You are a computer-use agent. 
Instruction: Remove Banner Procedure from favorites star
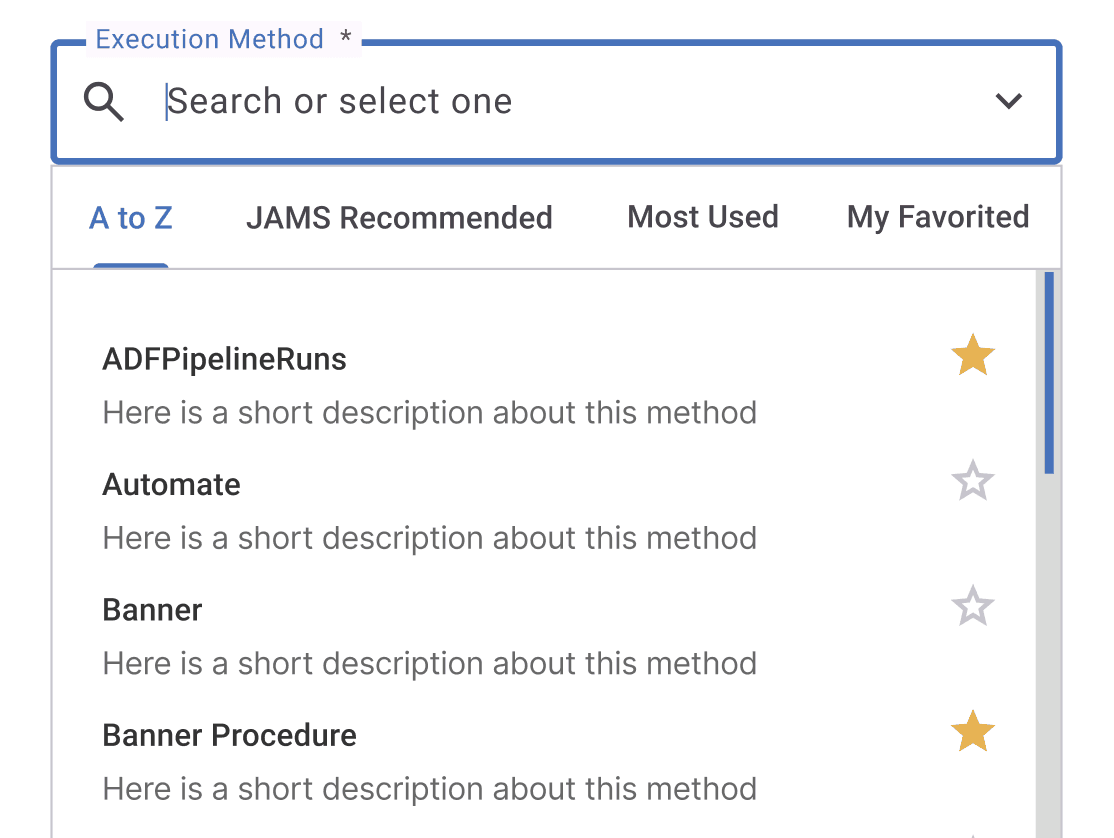(x=972, y=733)
